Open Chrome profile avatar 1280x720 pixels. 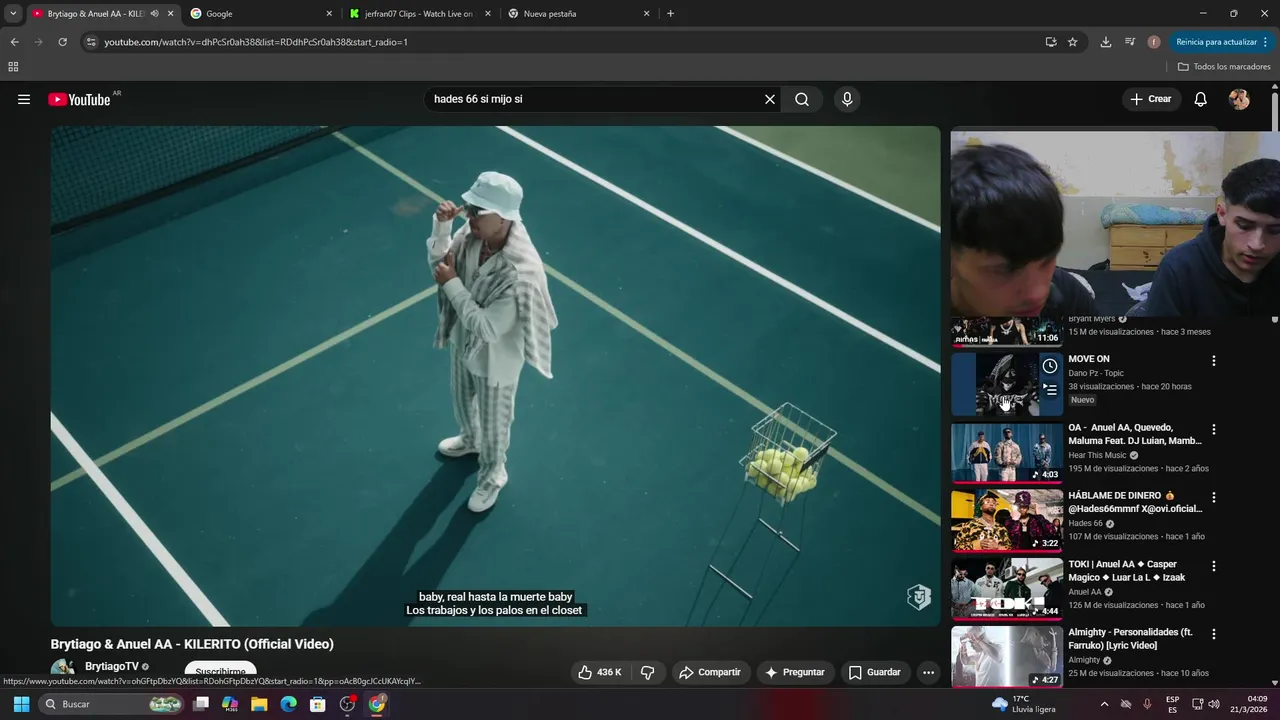coord(1154,42)
